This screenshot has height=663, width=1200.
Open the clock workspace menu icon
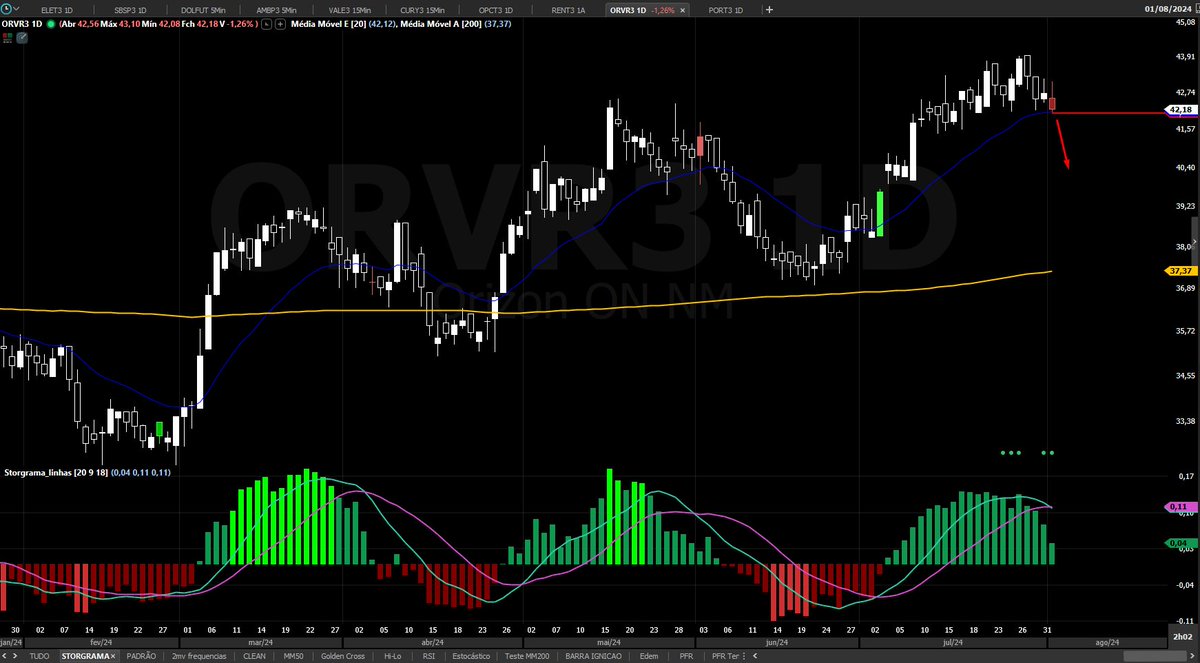point(8,8)
